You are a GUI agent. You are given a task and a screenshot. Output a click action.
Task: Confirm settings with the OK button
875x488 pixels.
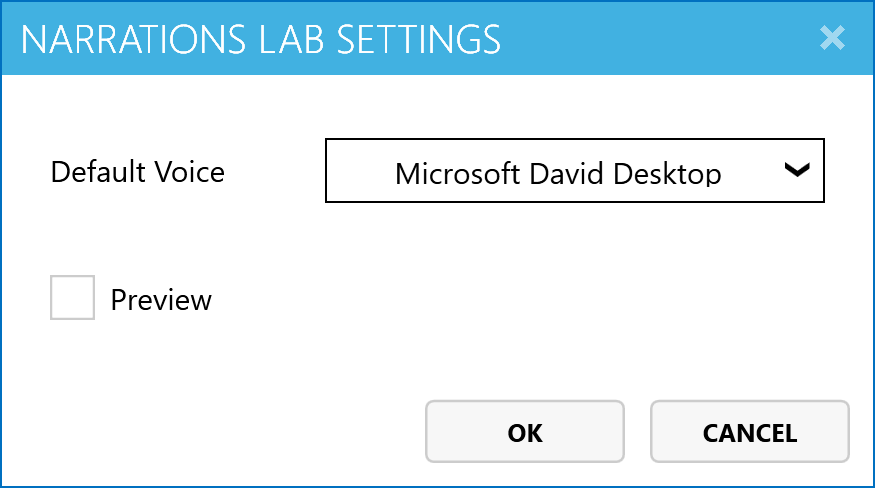525,432
